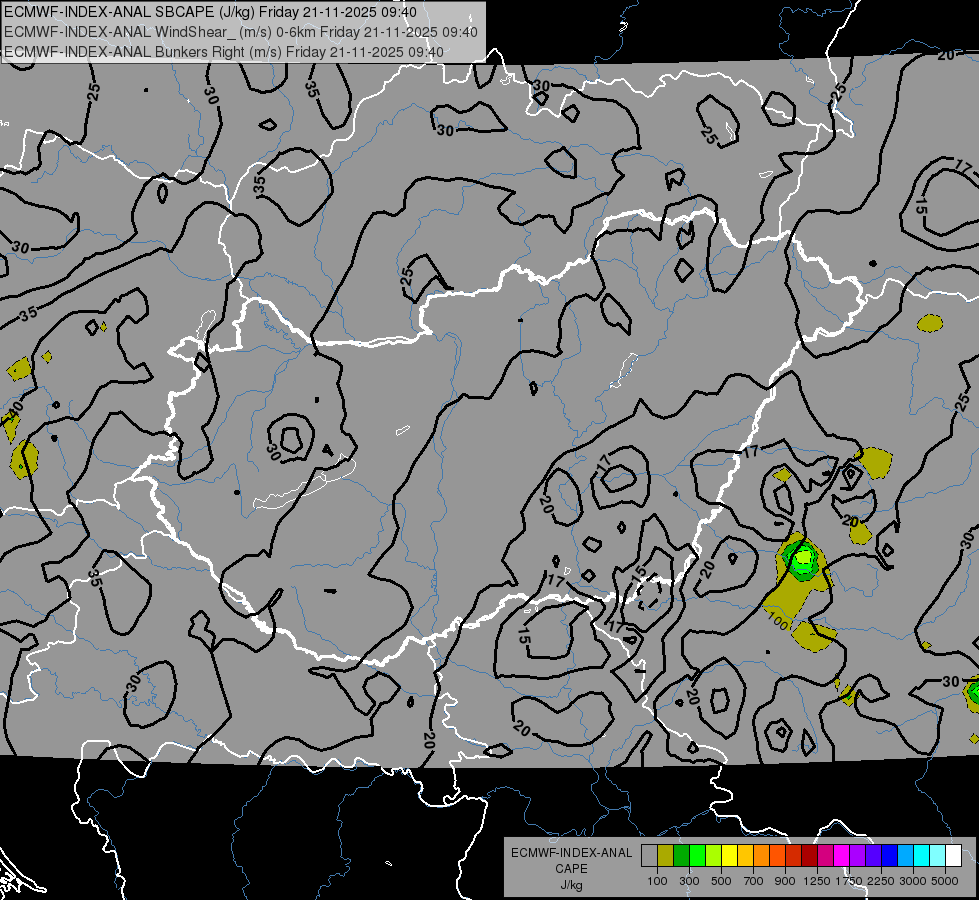Click the legend value 100
Screen dimensions: 979x900
tap(657, 881)
